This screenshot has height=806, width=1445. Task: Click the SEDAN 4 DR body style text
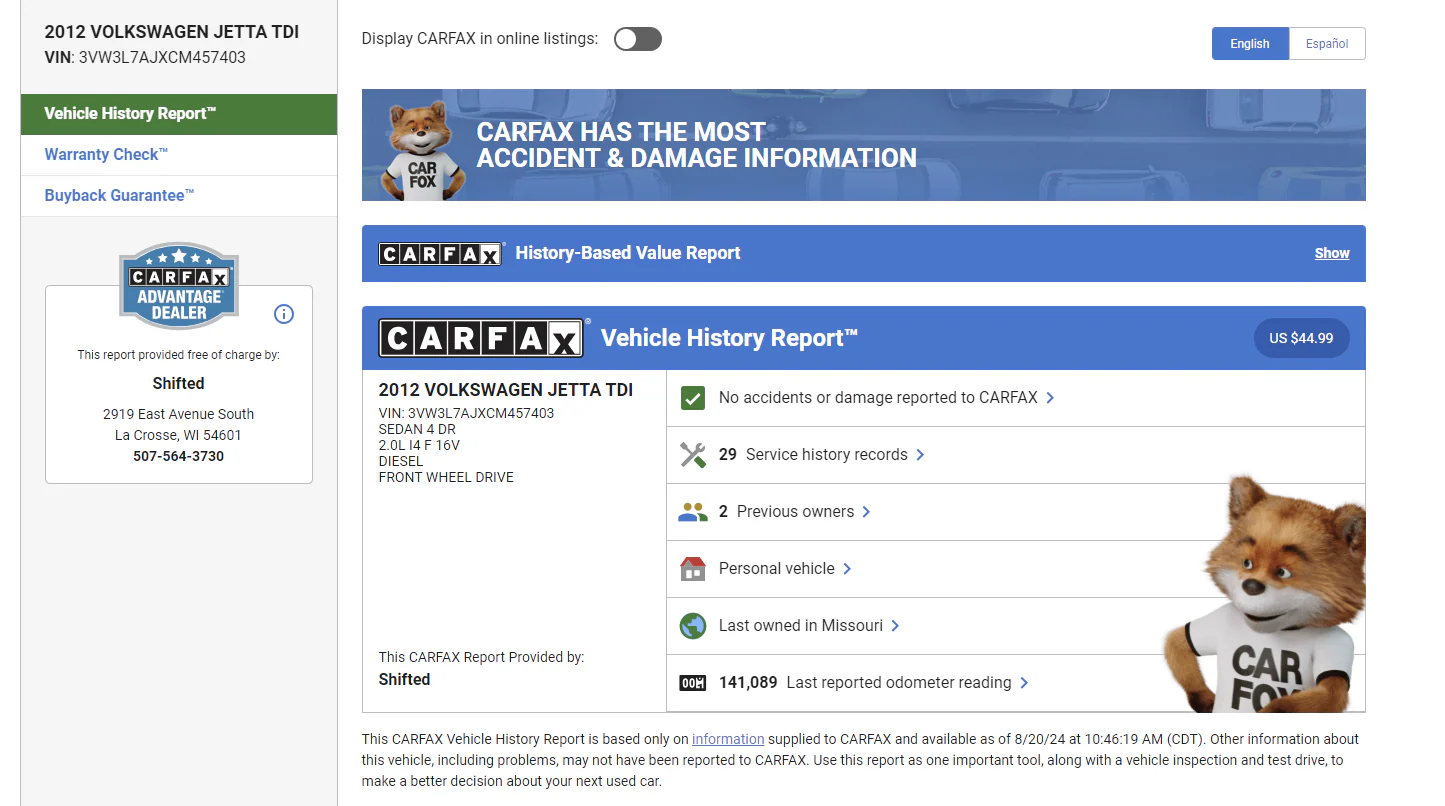418,429
